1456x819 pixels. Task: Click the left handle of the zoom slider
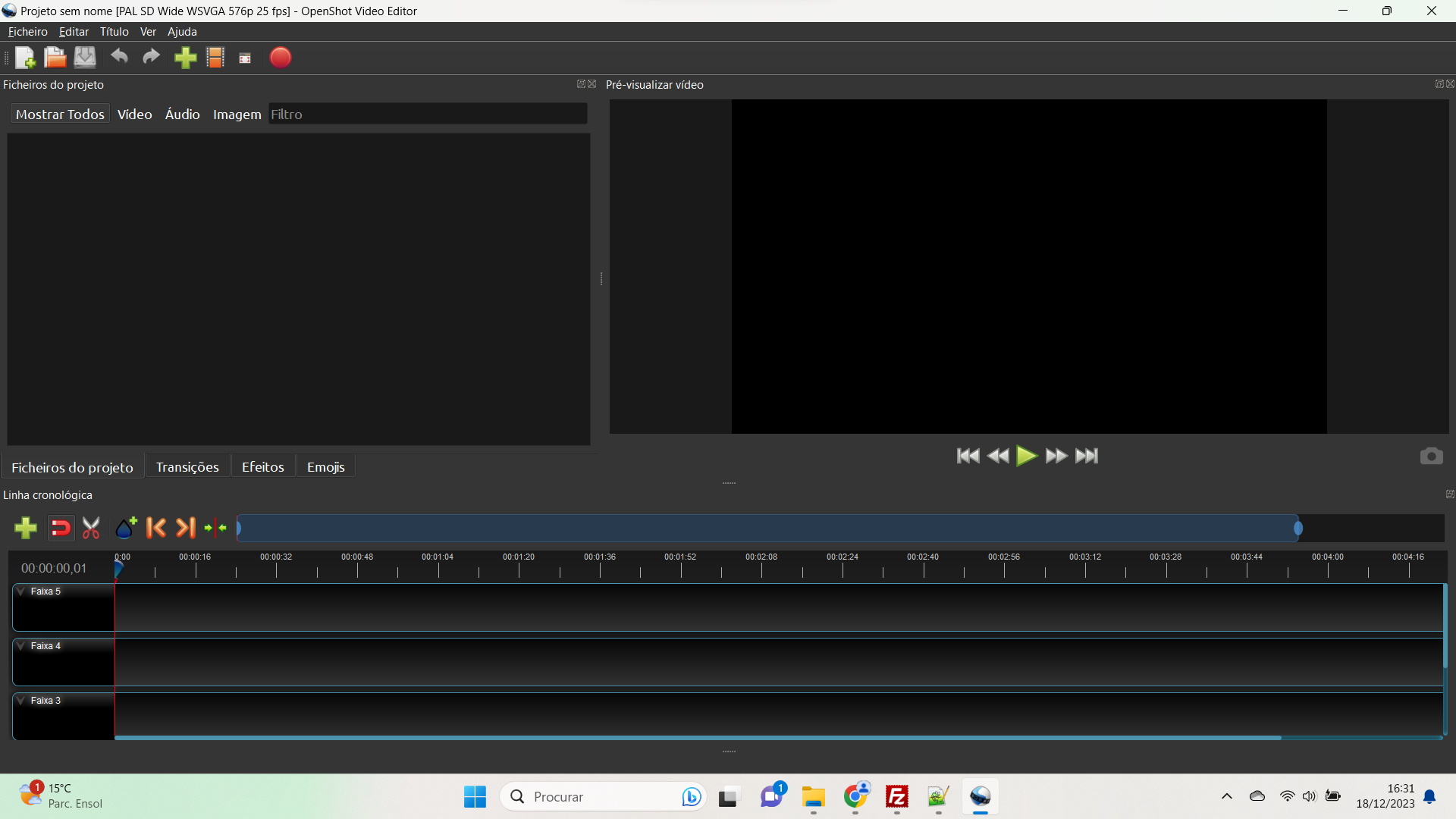pos(239,528)
